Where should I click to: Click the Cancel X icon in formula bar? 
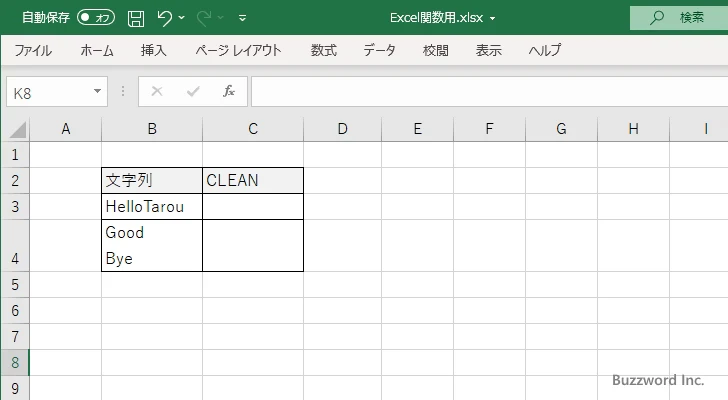pos(157,91)
